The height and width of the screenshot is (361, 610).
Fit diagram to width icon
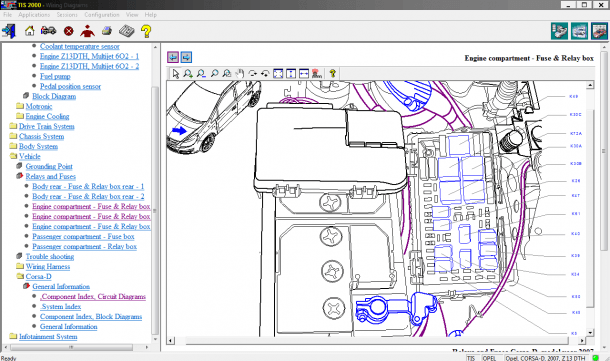(x=304, y=74)
